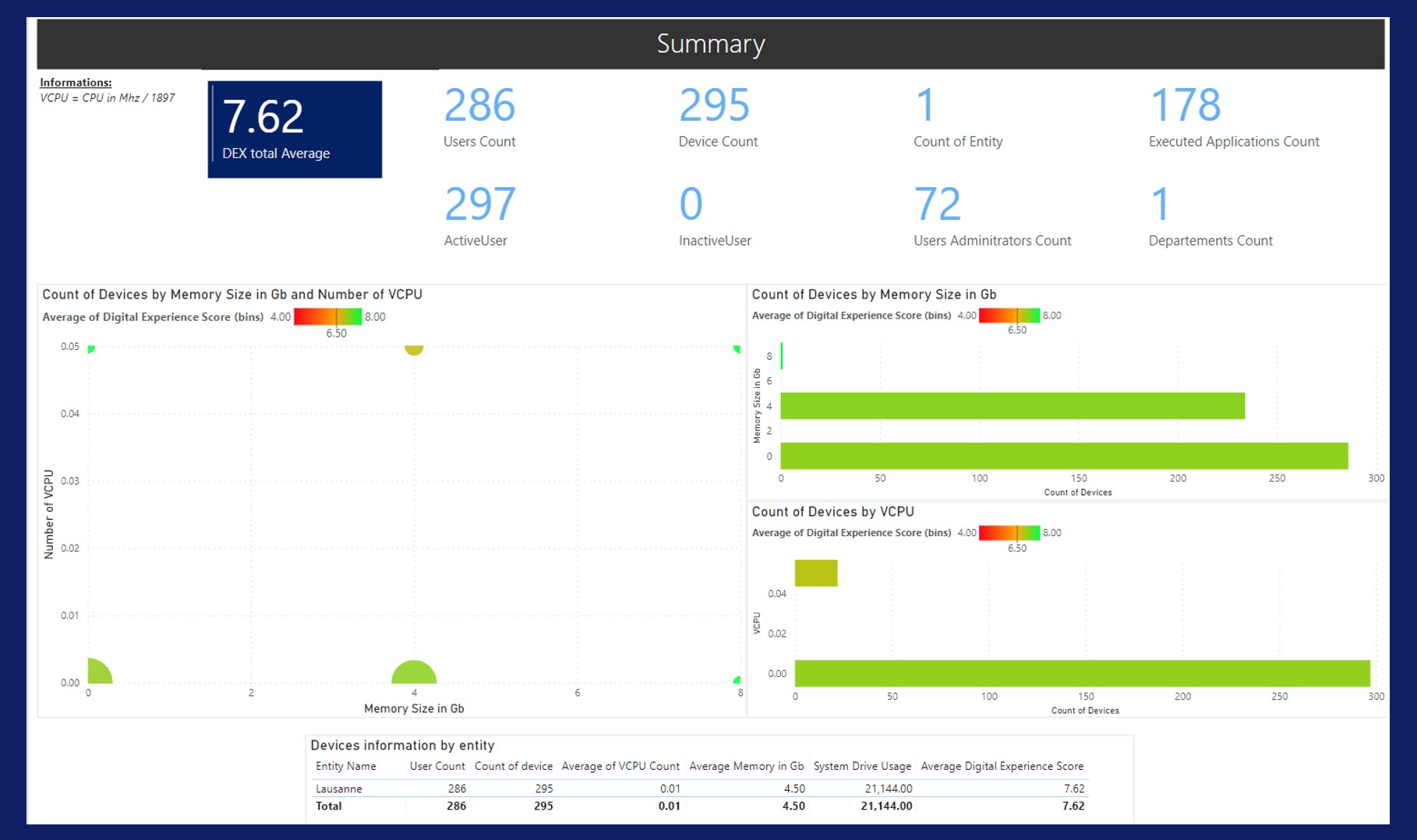The height and width of the screenshot is (840, 1417).
Task: Click the DEX total Average card
Action: click(295, 129)
